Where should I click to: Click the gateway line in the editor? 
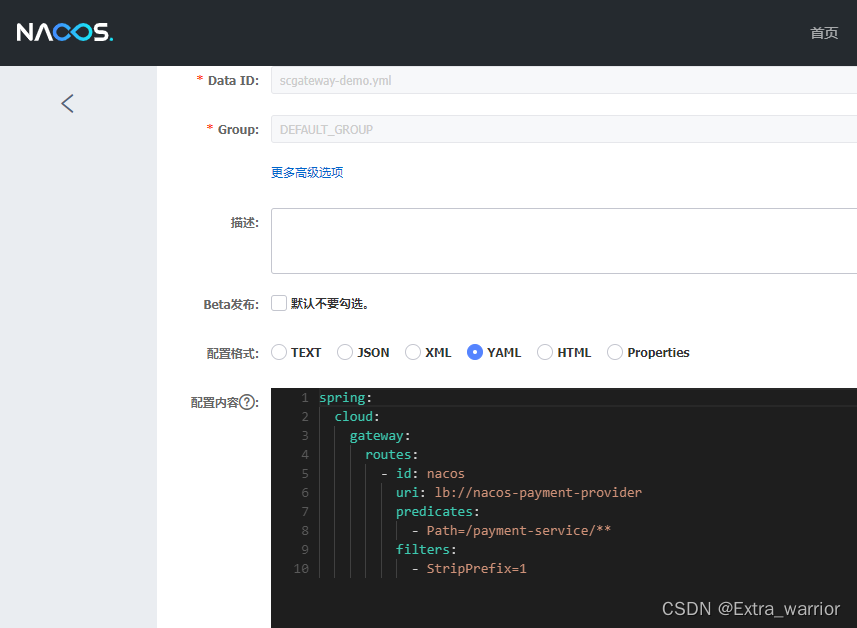coord(378,435)
